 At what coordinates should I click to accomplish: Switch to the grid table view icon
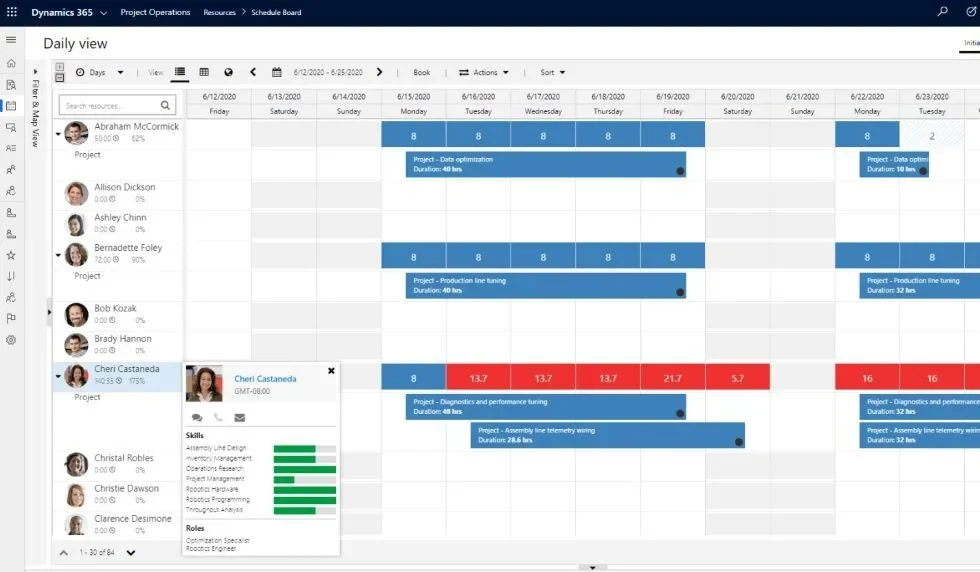coord(204,72)
